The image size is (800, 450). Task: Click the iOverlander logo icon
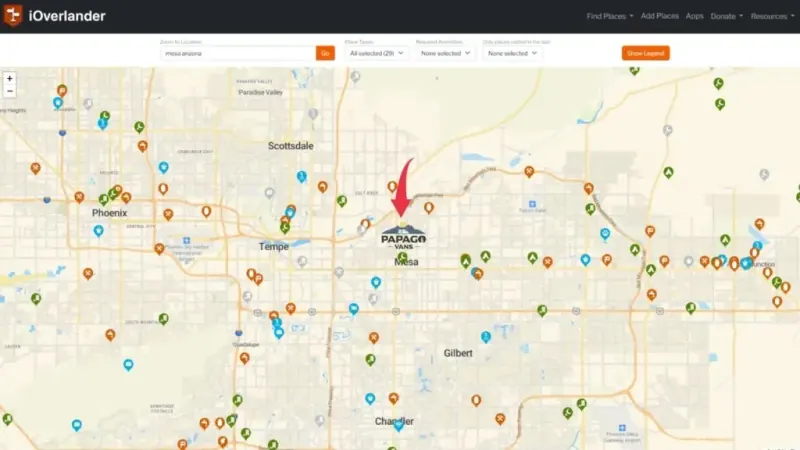13,15
